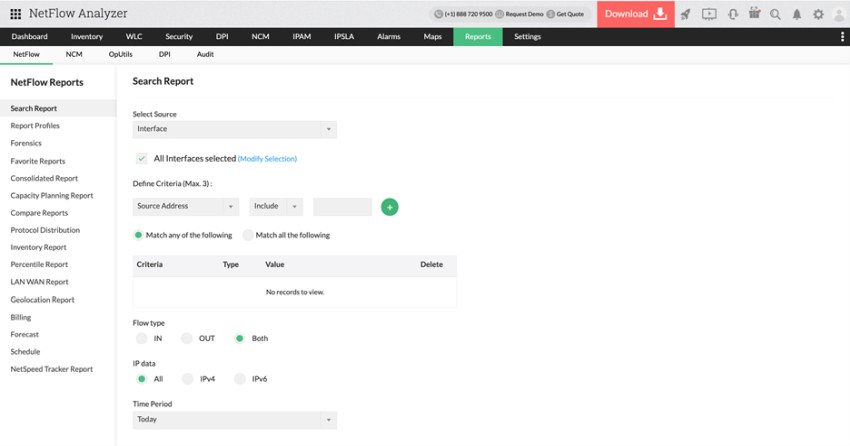Open the DPI menu in the main navigation
850x446 pixels.
click(x=222, y=36)
